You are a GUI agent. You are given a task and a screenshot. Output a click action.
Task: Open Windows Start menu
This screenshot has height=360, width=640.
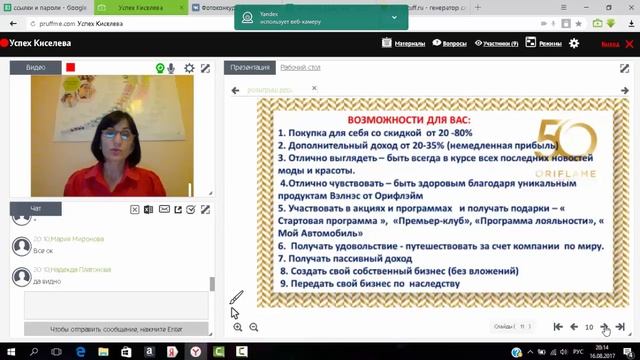tap(11, 351)
